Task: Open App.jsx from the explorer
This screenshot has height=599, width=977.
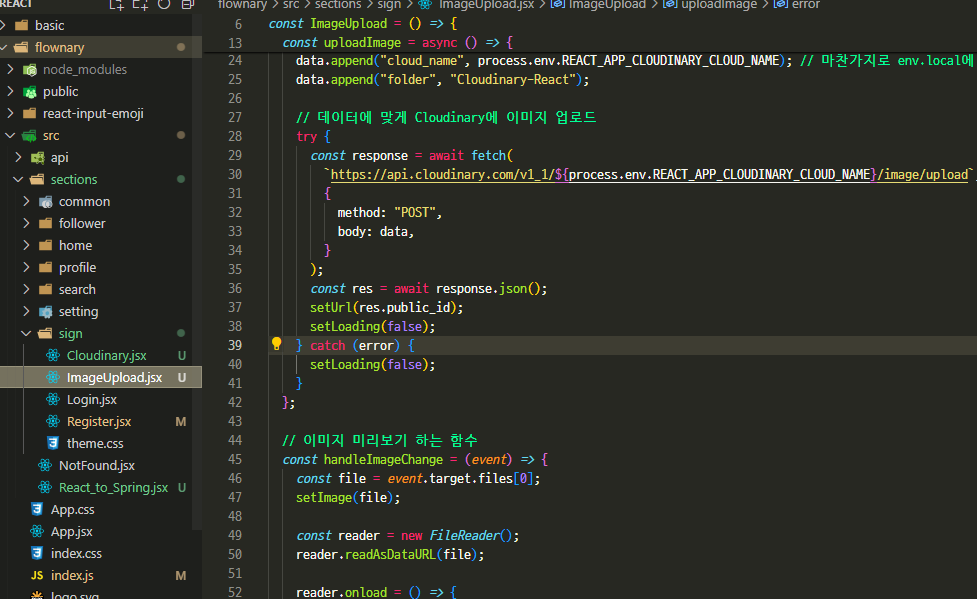Action: [72, 532]
